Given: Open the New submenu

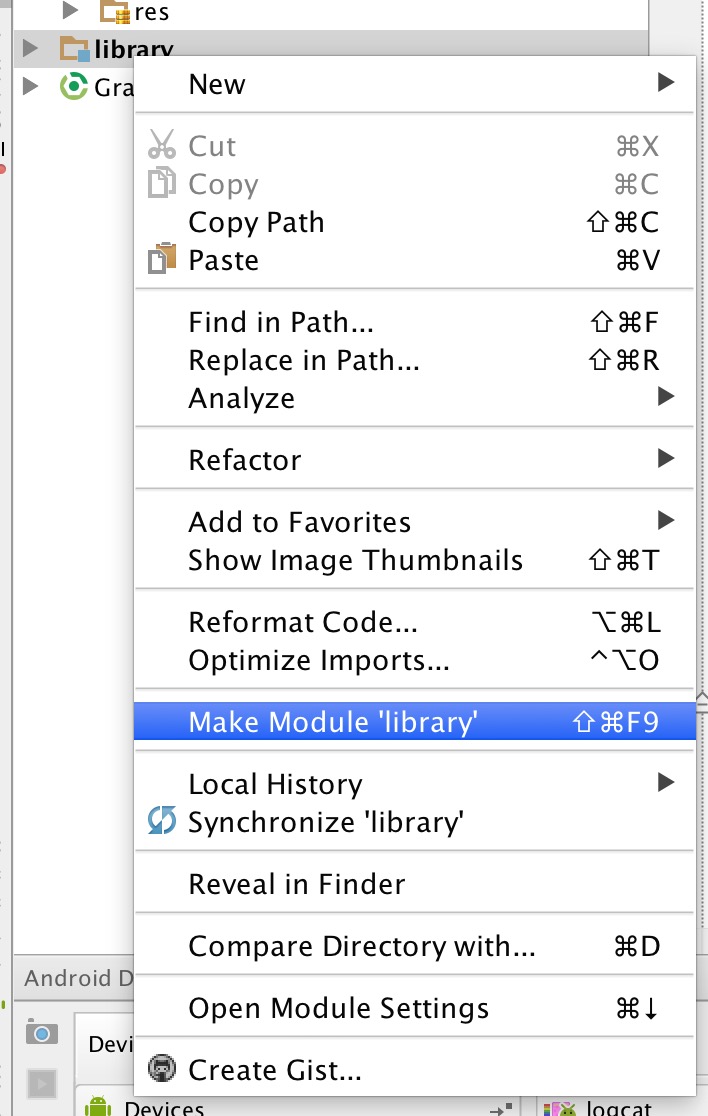Looking at the screenshot, I should (x=415, y=84).
